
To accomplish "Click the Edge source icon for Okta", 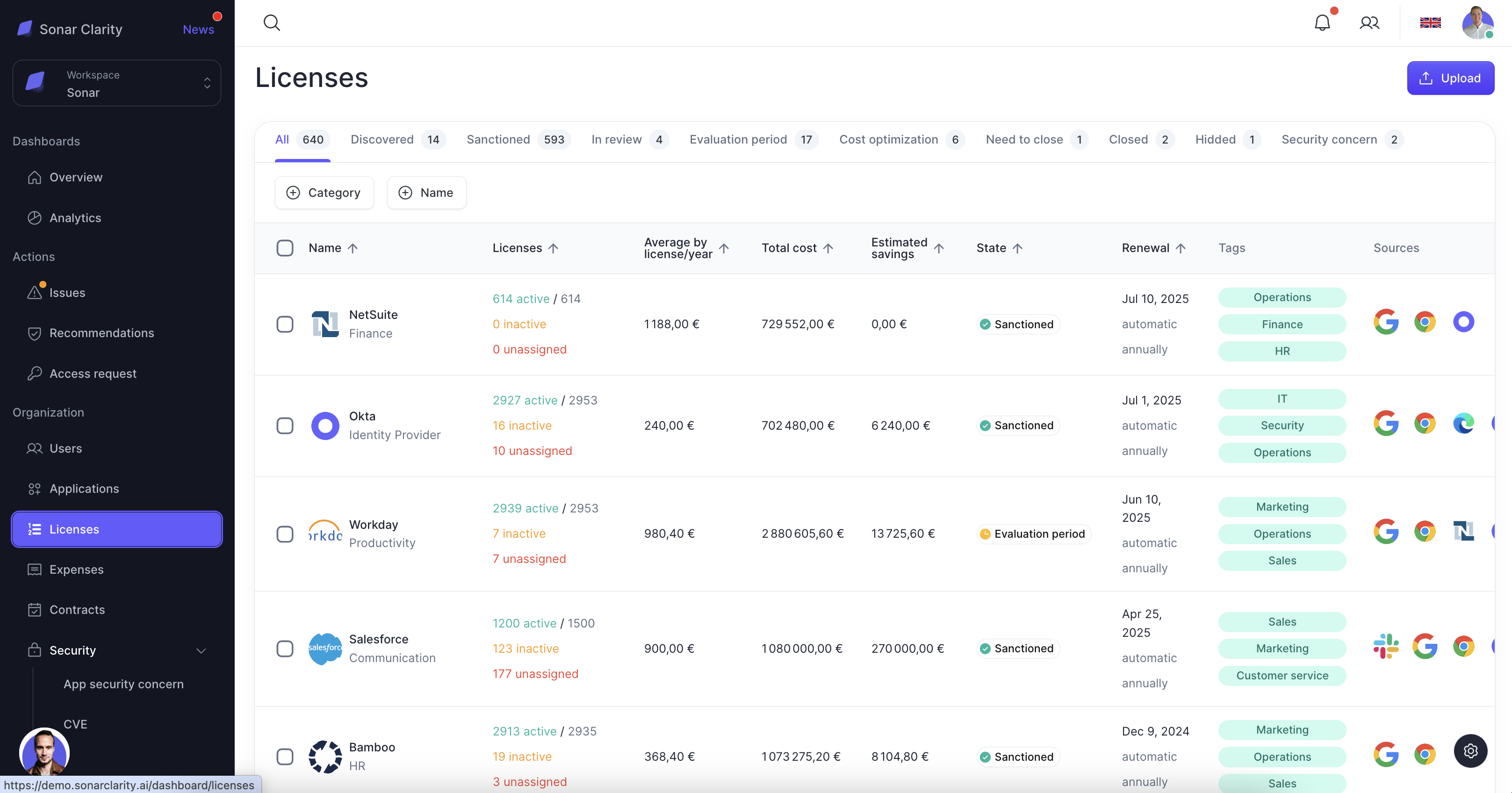I will point(1463,423).
